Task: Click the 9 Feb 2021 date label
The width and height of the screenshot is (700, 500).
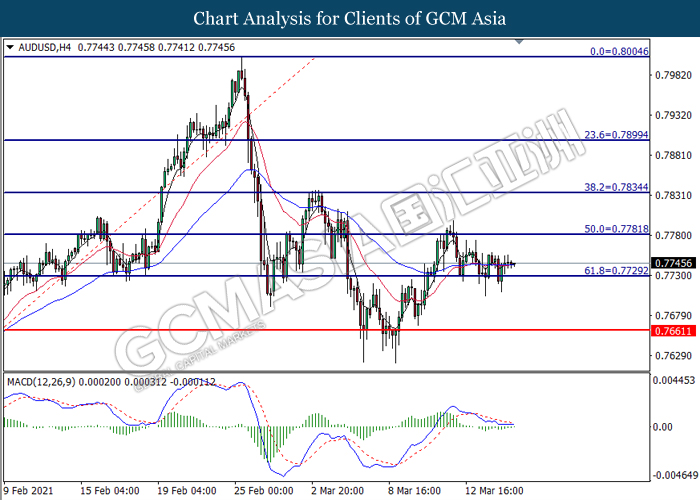Action: click(x=28, y=491)
